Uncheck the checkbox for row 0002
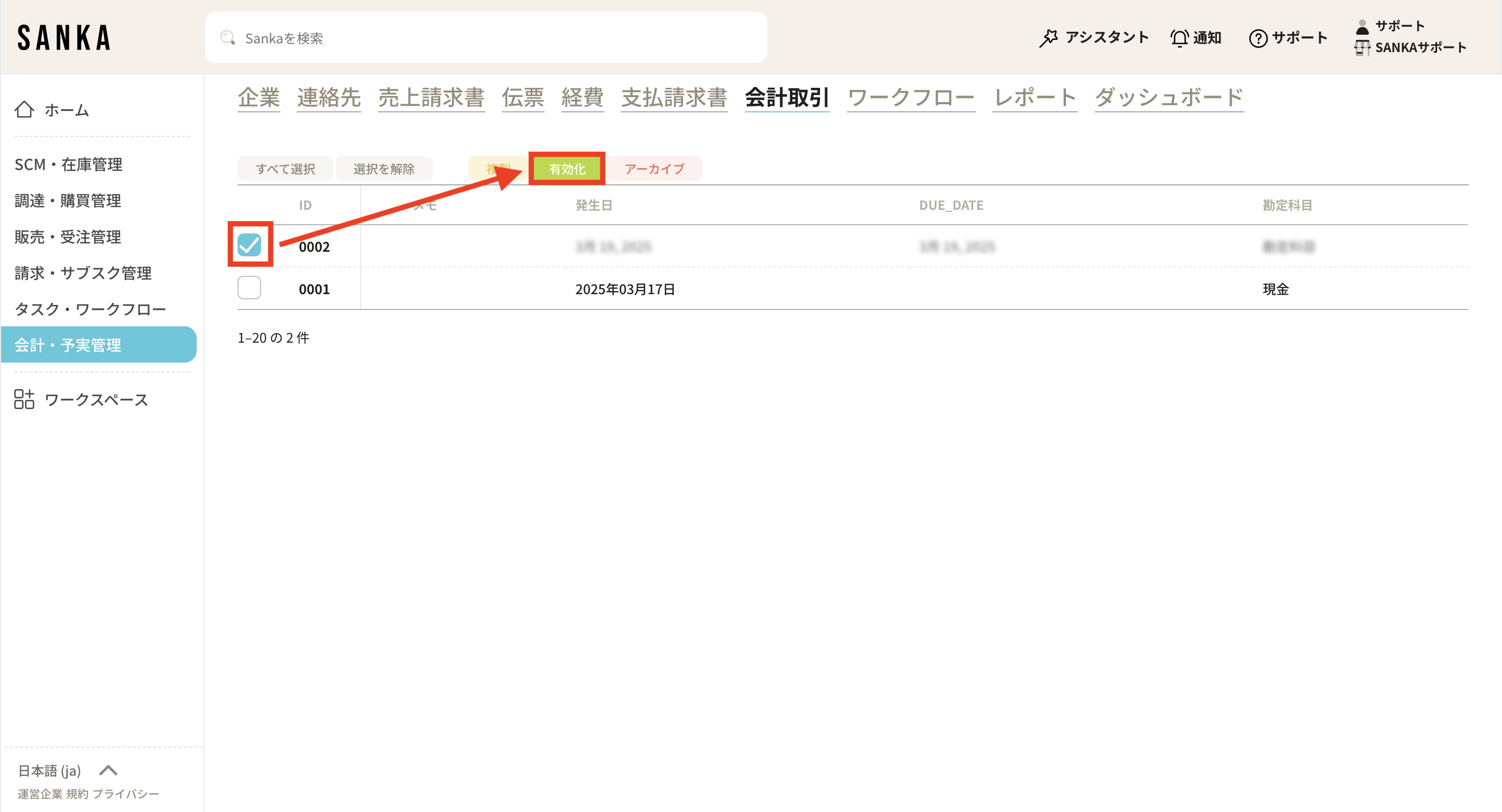This screenshot has height=812, width=1502. (249, 245)
